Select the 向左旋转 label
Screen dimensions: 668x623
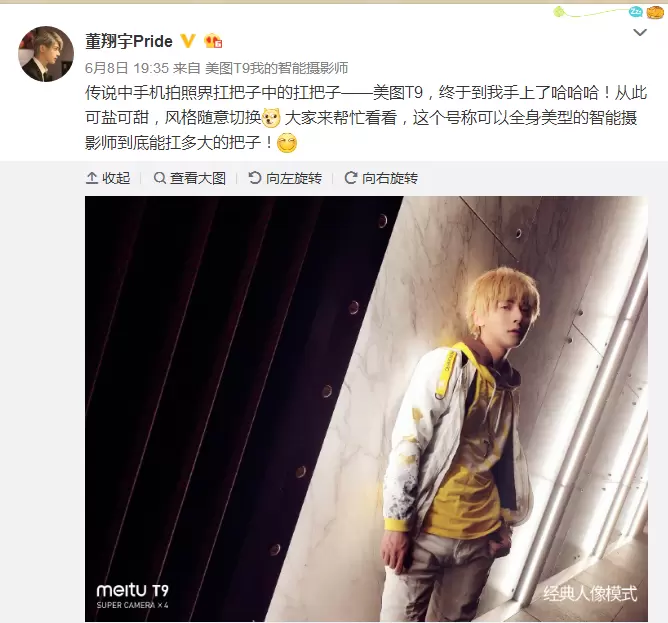point(294,178)
